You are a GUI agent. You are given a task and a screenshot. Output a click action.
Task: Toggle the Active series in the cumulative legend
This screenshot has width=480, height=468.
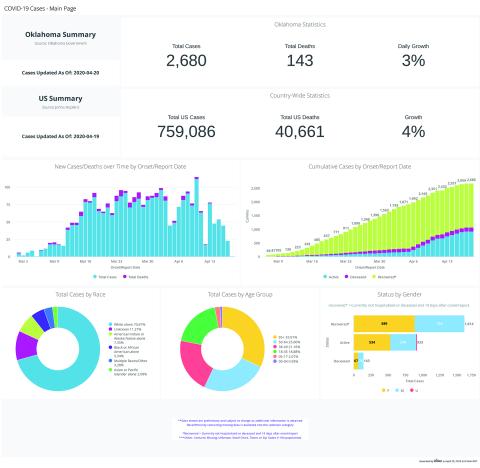click(331, 277)
